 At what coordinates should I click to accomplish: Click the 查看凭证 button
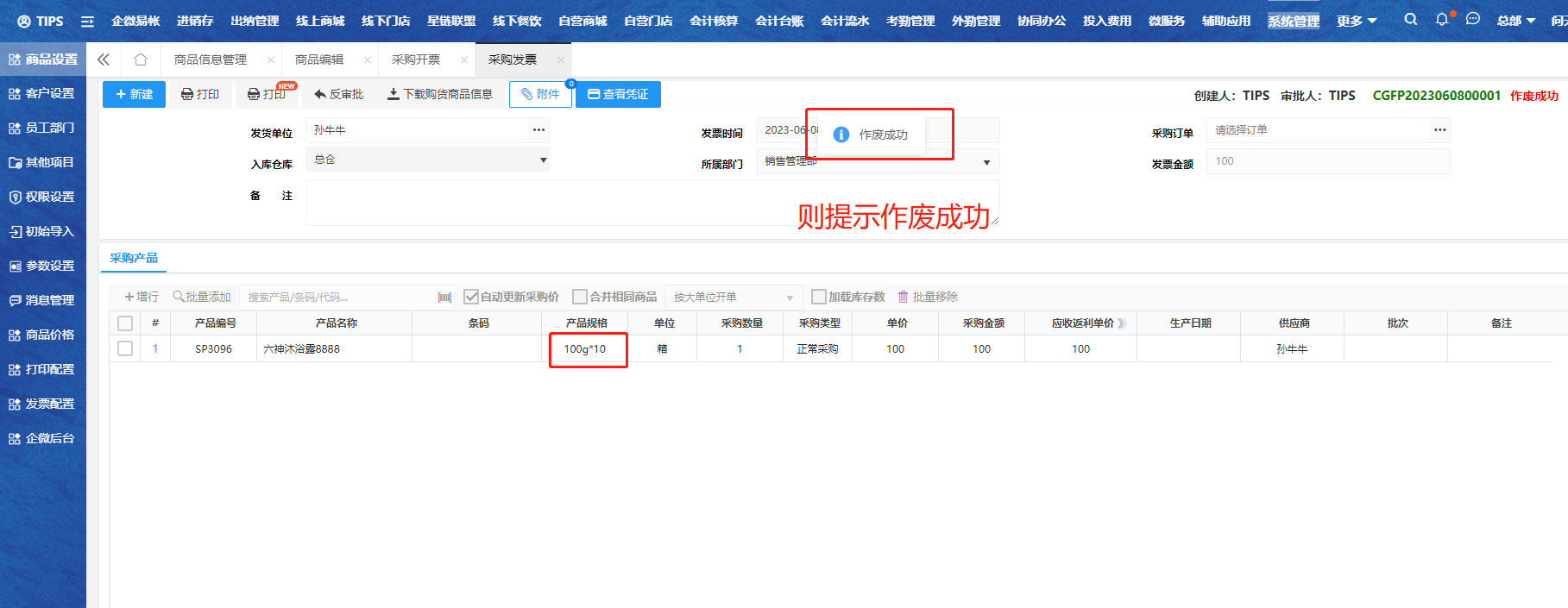618,94
